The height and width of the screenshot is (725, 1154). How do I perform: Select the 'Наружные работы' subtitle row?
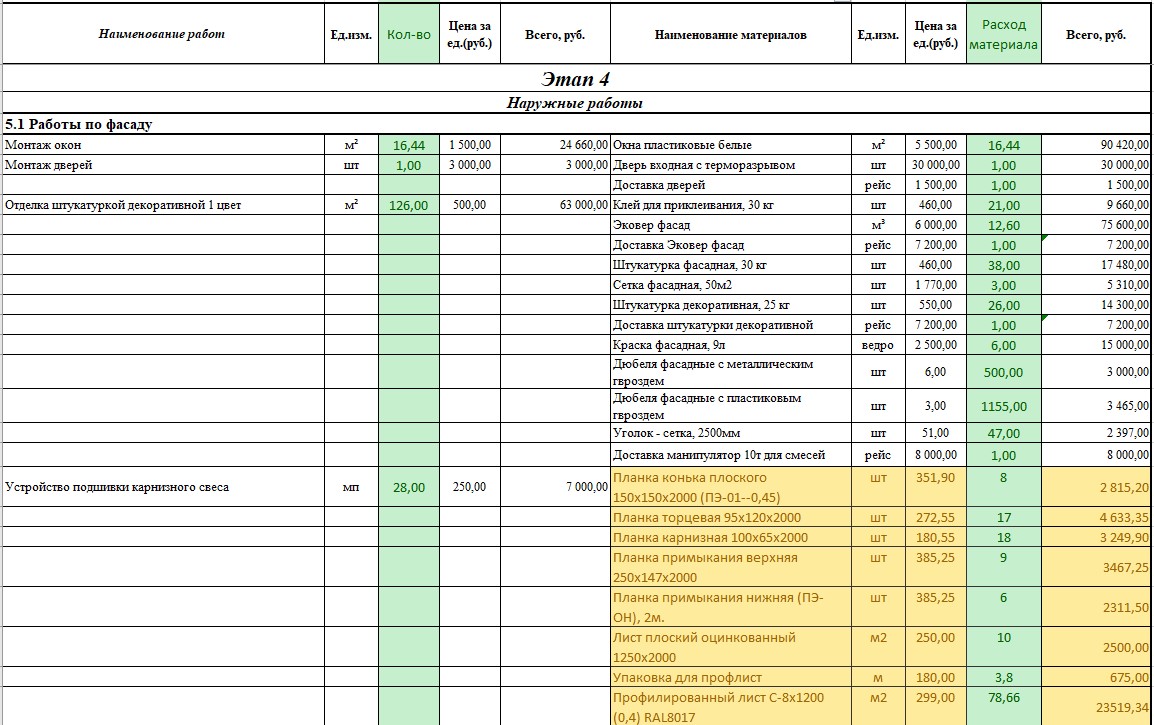tap(576, 102)
